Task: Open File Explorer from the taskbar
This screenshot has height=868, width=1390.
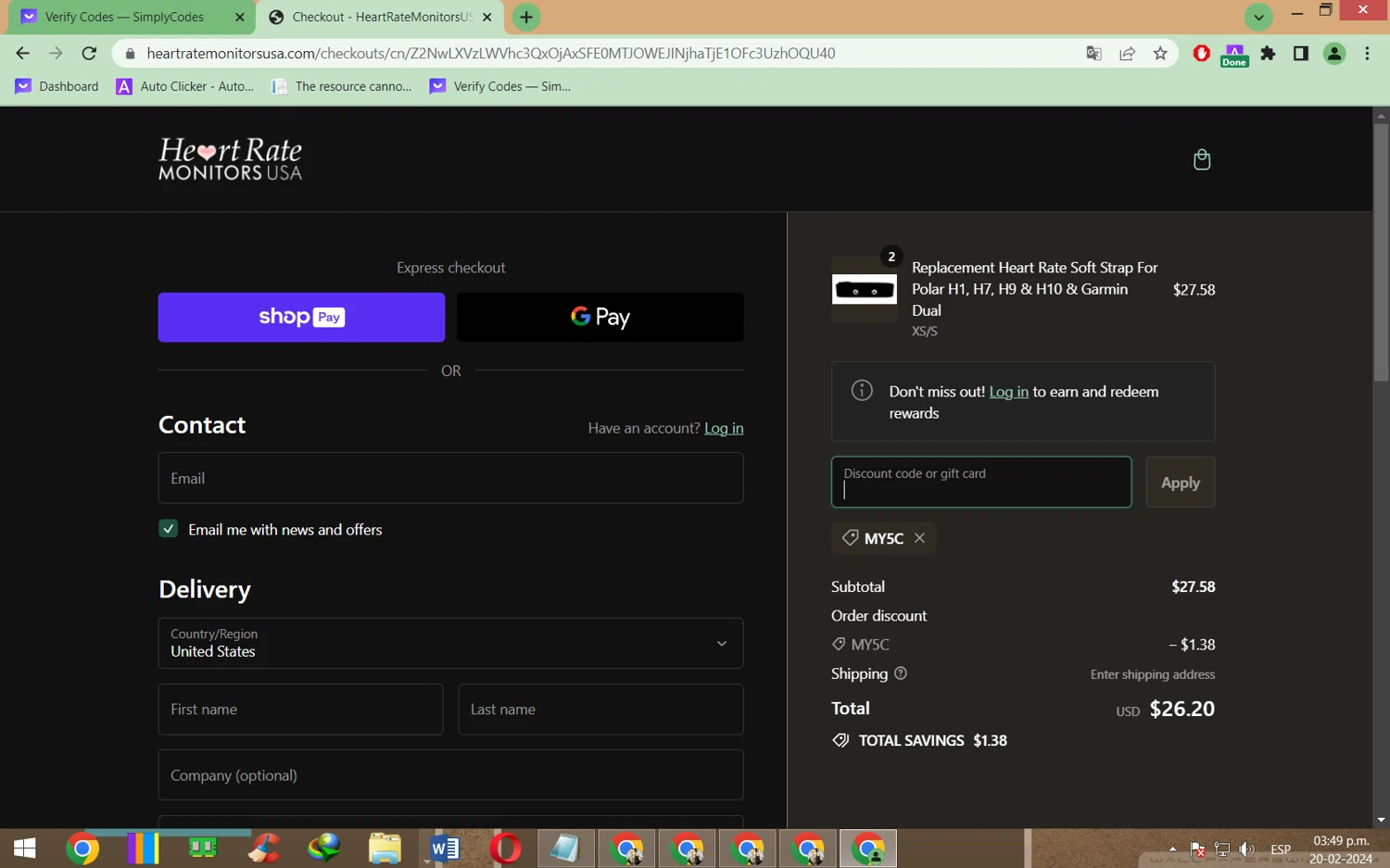Action: pos(385,848)
